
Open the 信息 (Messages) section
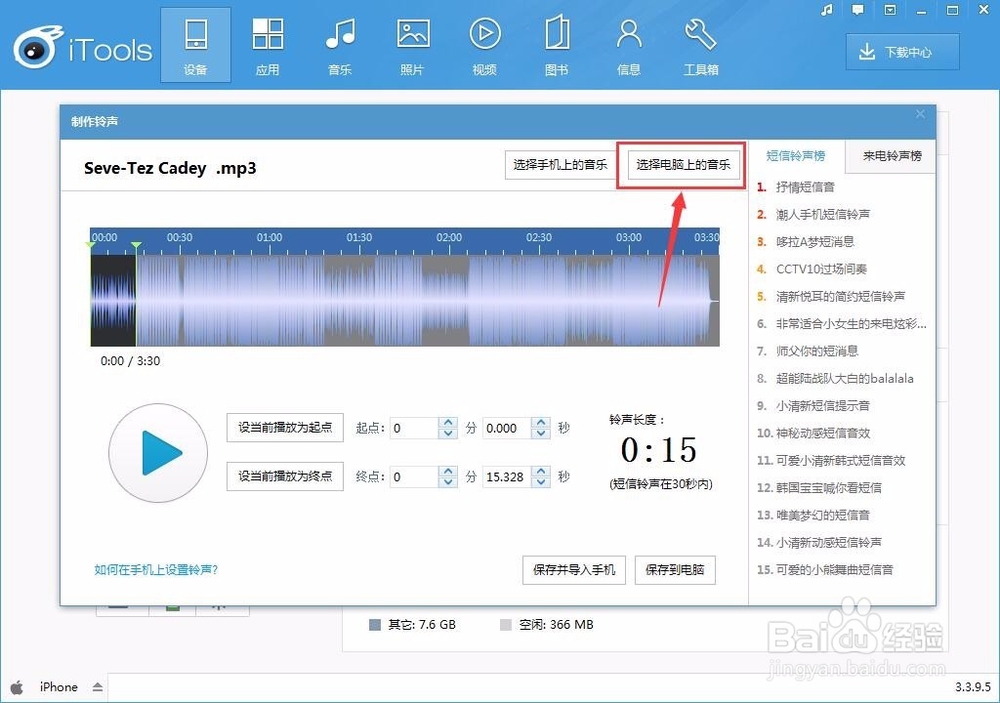(628, 44)
